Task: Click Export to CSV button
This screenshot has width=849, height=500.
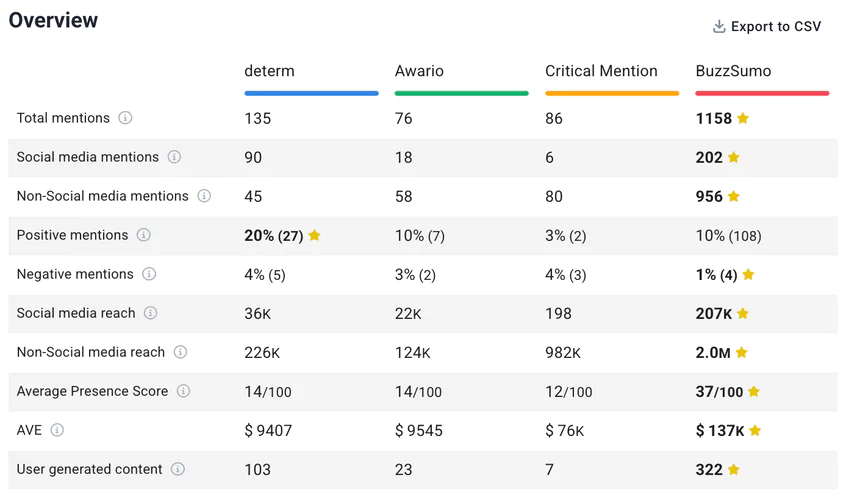Action: point(767,27)
